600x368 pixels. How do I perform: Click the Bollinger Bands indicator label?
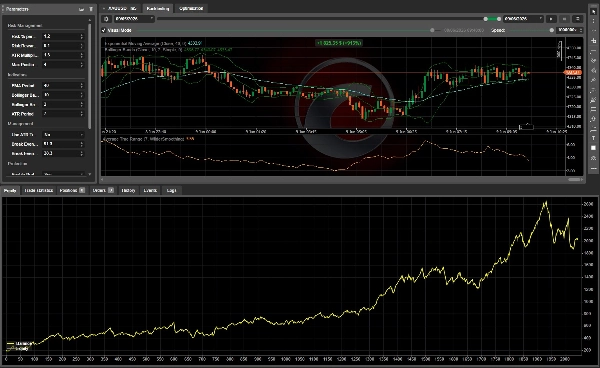[x=168, y=49]
